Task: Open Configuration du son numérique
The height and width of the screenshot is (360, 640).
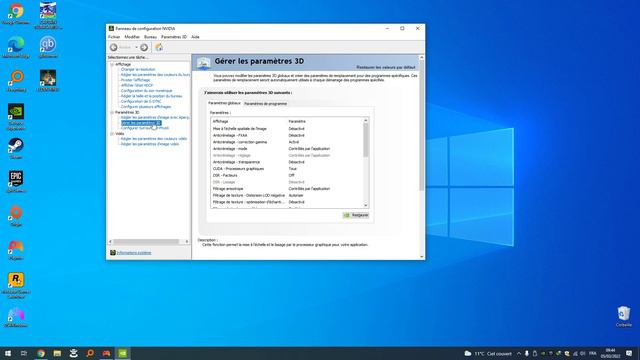Action: tap(147, 91)
